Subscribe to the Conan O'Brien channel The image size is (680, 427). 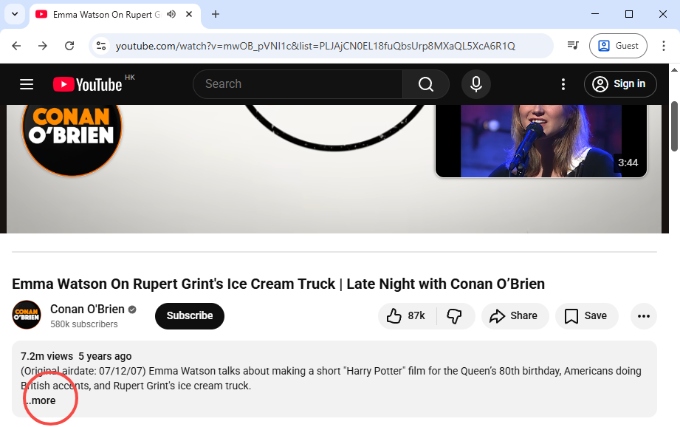189,316
